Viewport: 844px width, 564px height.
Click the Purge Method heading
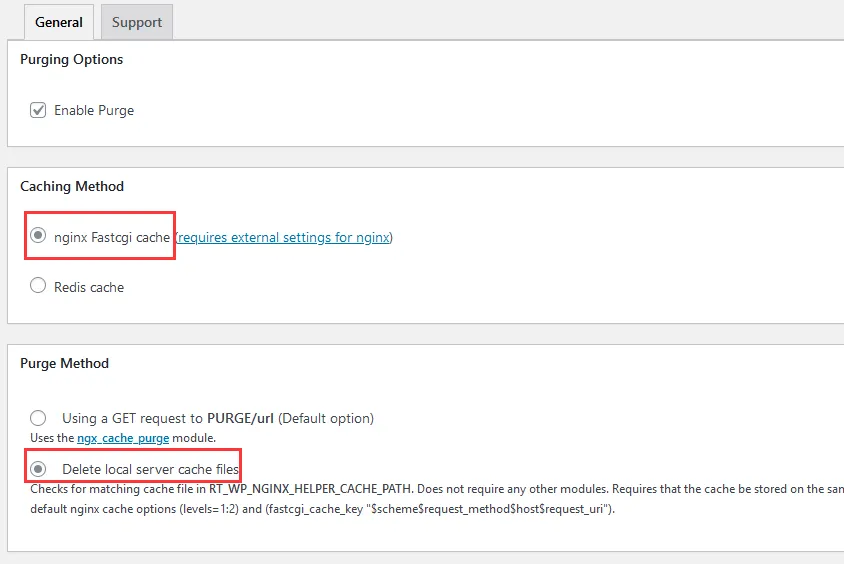[x=65, y=363]
